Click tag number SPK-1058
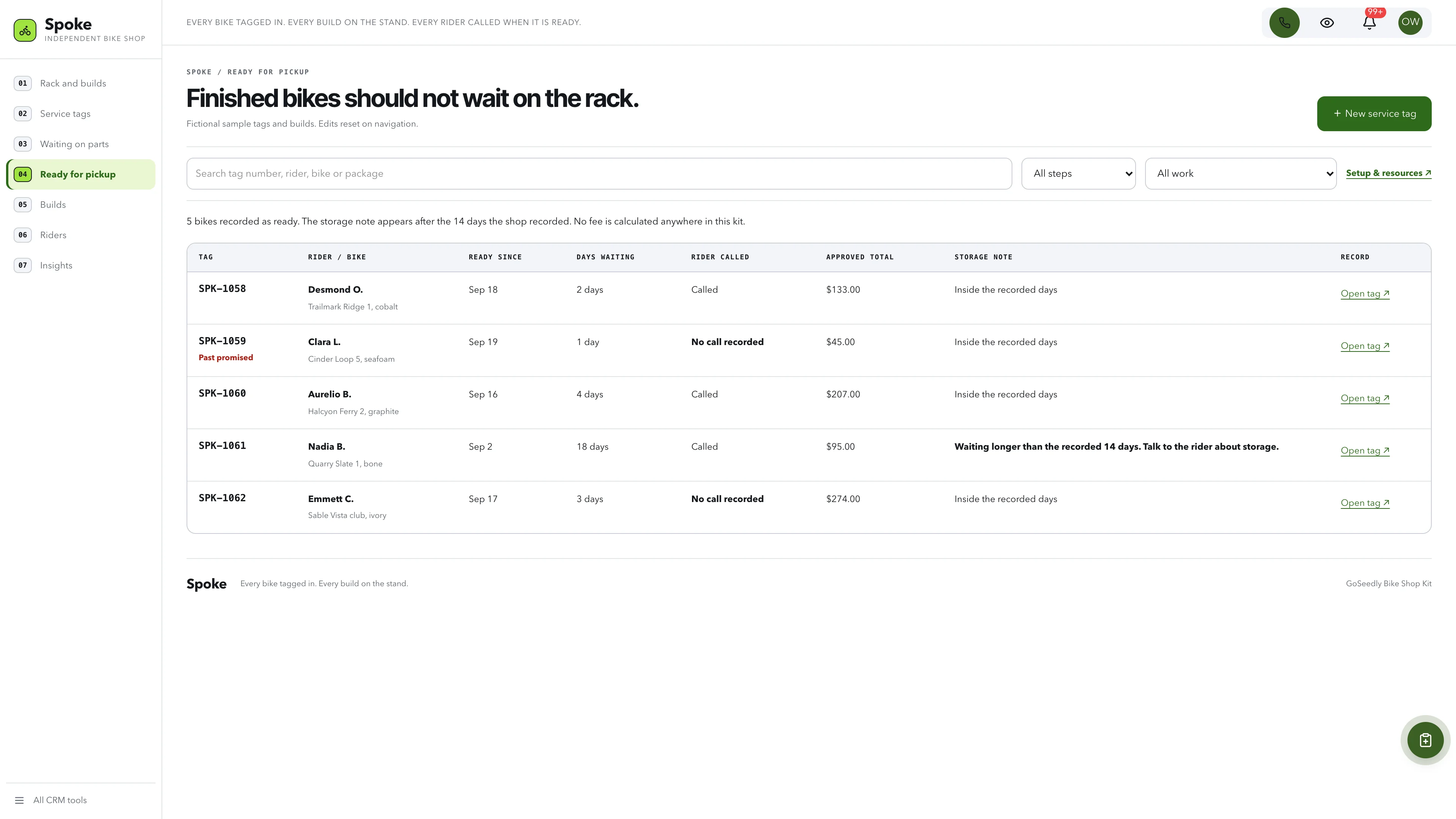This screenshot has height=819, width=1456. (x=222, y=289)
